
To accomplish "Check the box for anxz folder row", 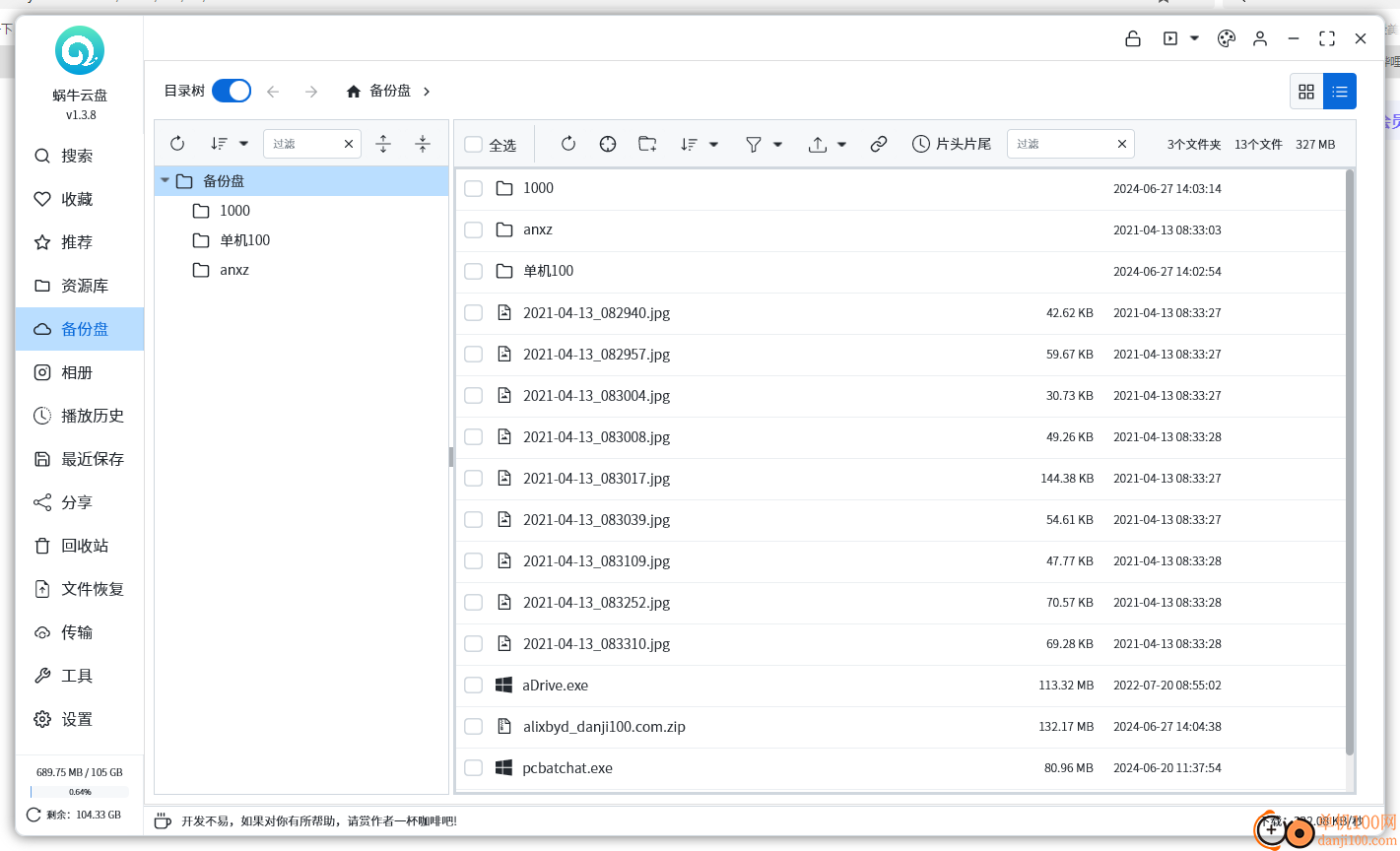I will 474,229.
